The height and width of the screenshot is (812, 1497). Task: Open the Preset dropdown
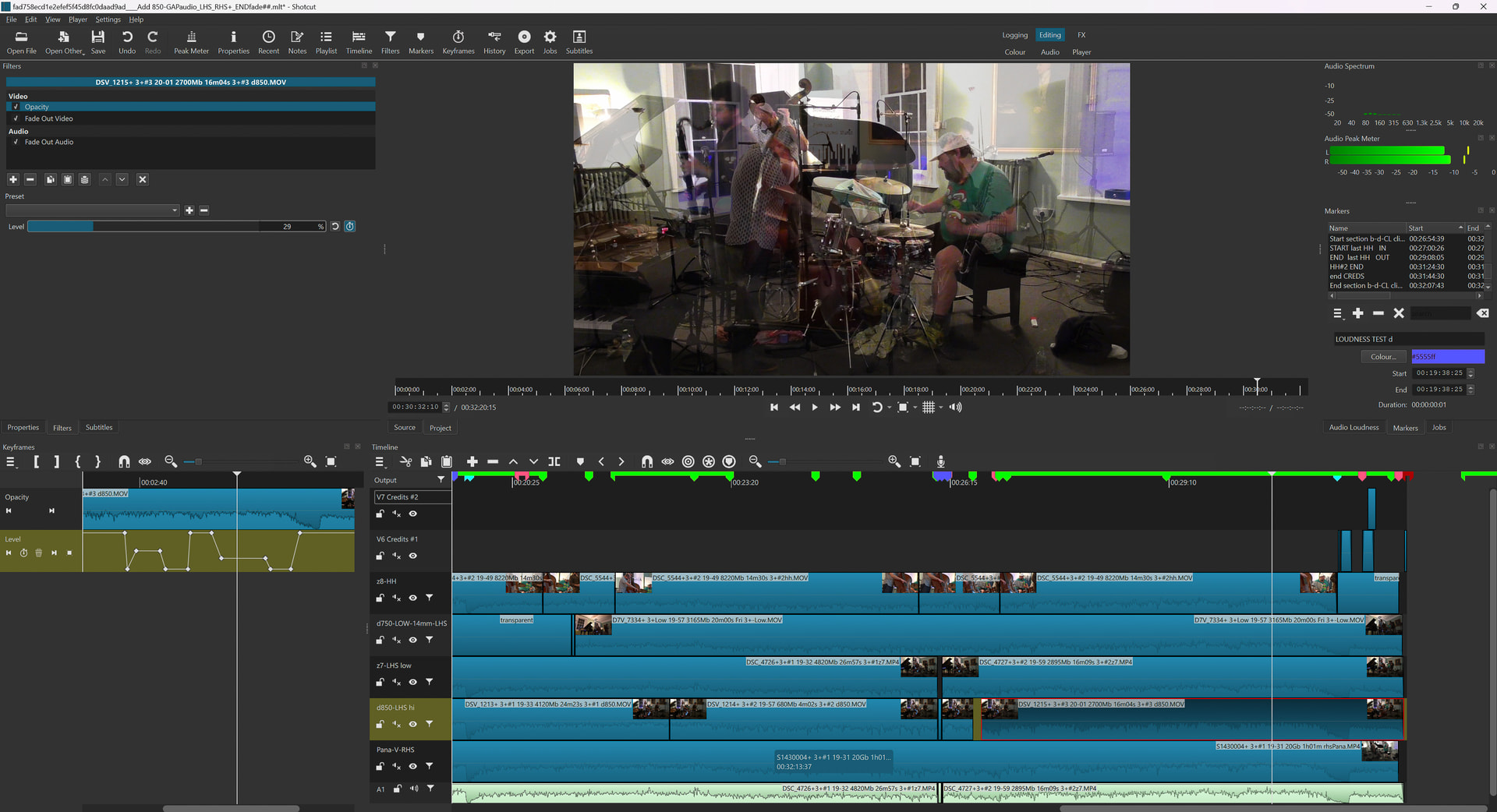pos(93,210)
